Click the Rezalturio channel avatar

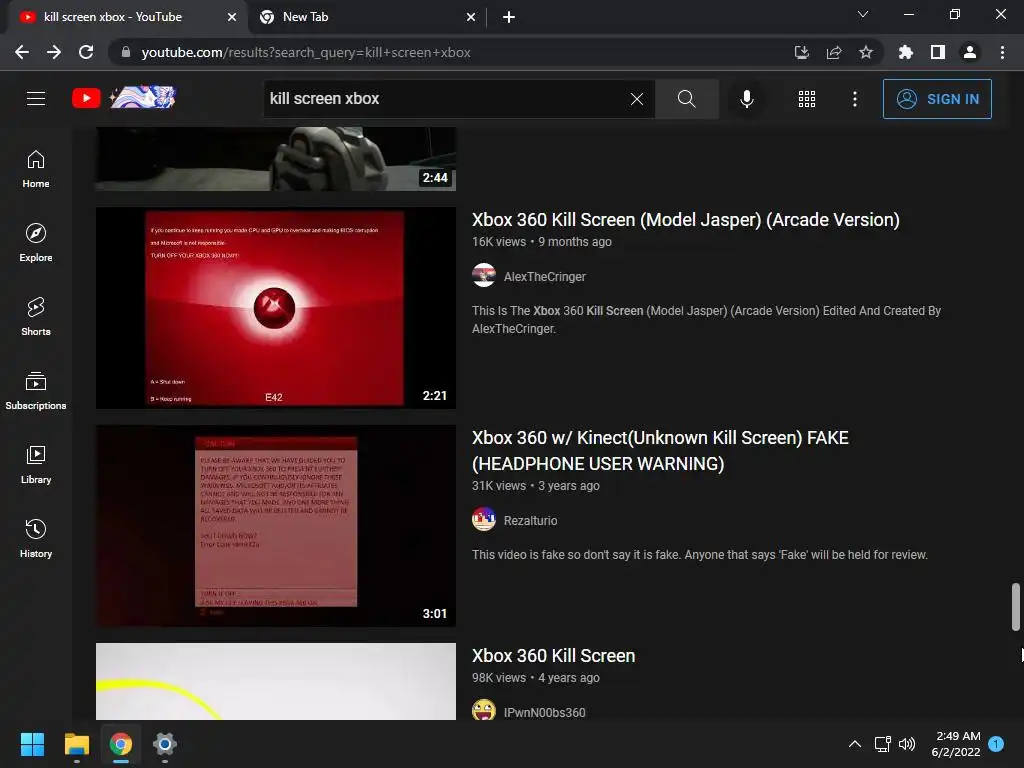484,520
